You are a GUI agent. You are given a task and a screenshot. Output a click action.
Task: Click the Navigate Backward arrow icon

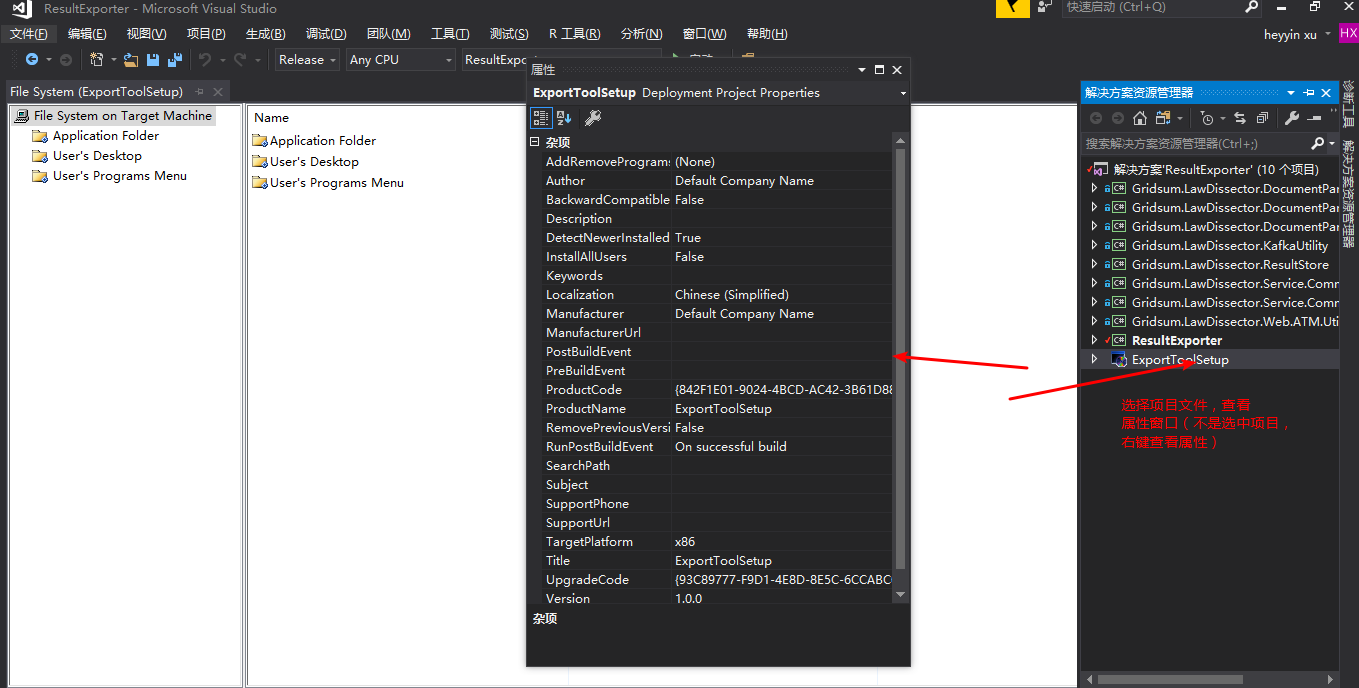pyautogui.click(x=32, y=60)
